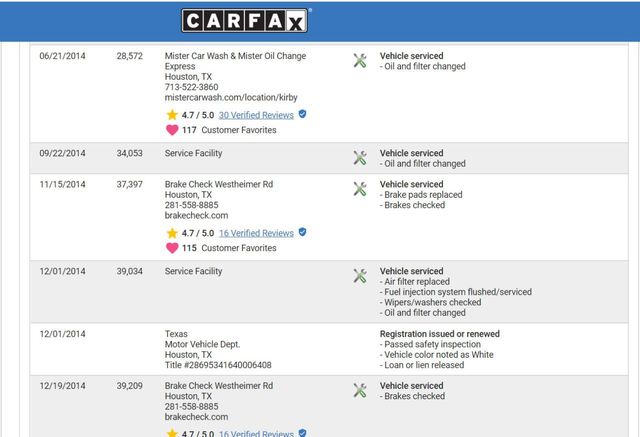This screenshot has height=437, width=640.
Task: Click the CARFAX logo in the header
Action: (246, 20)
